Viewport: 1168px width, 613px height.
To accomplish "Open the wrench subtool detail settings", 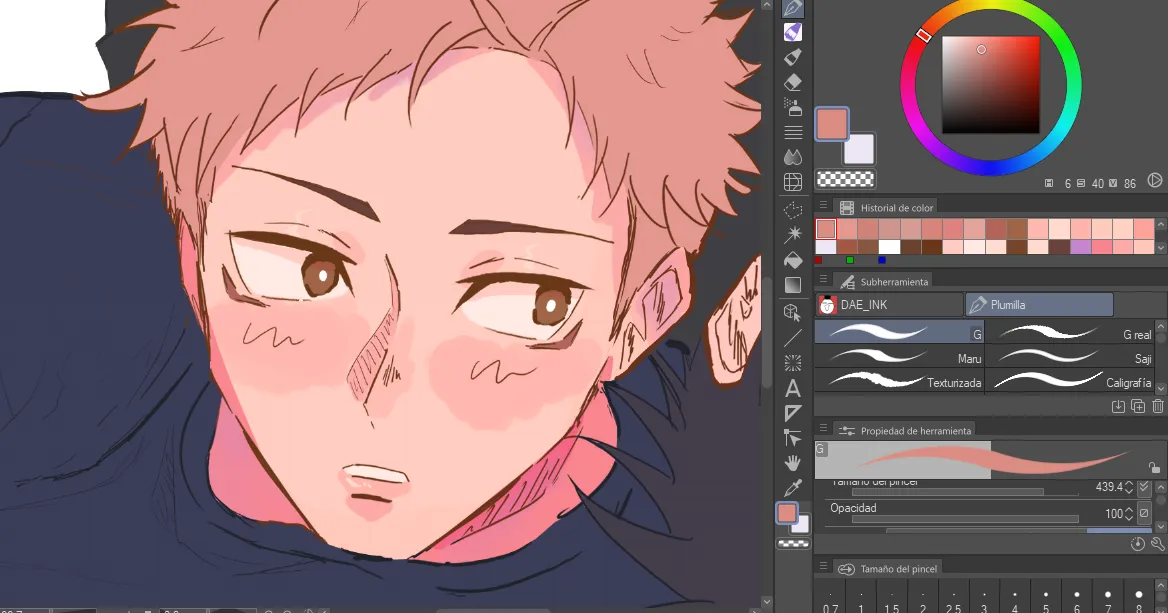I will 1158,544.
